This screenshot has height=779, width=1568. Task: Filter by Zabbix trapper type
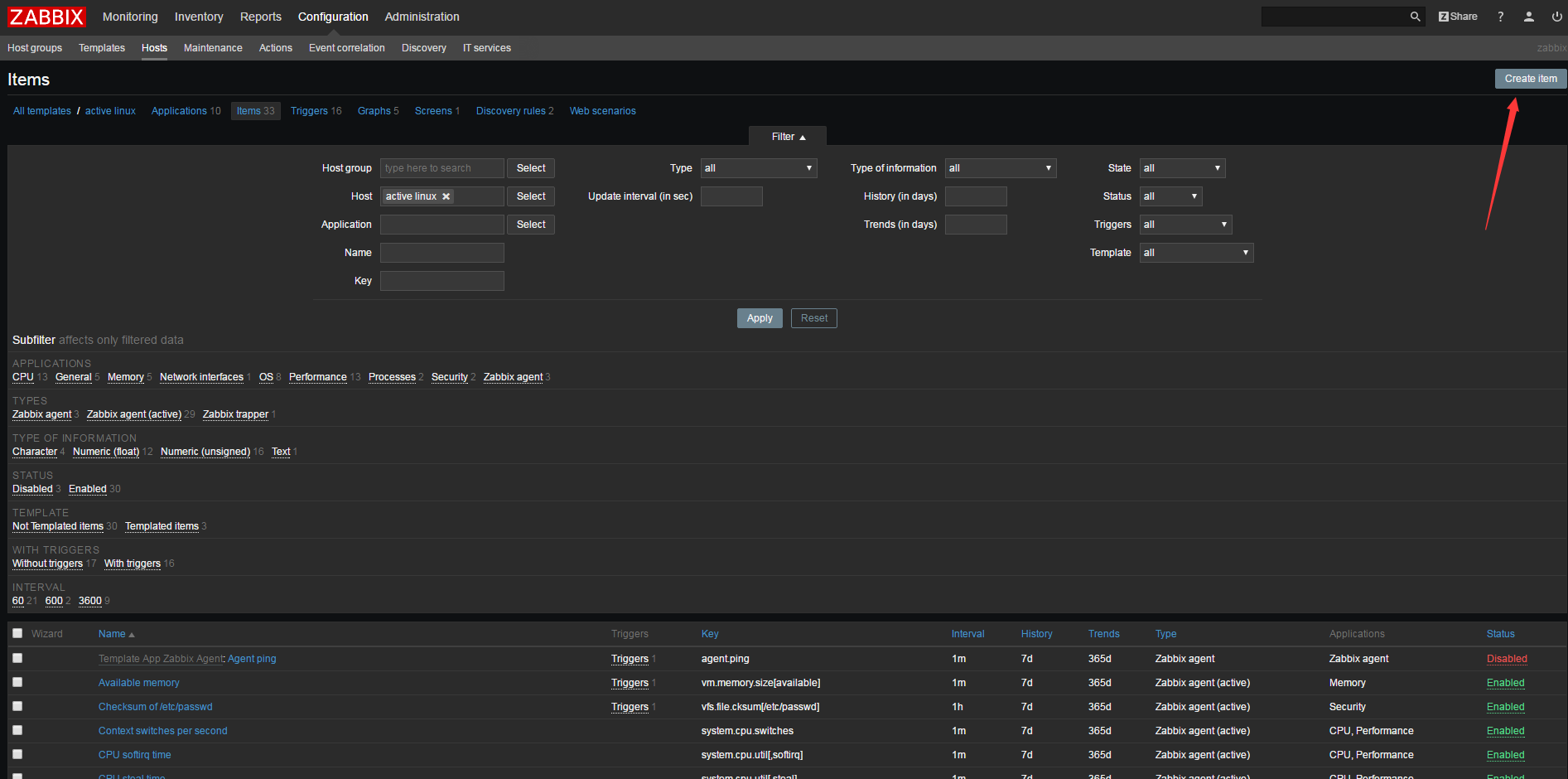[x=235, y=414]
